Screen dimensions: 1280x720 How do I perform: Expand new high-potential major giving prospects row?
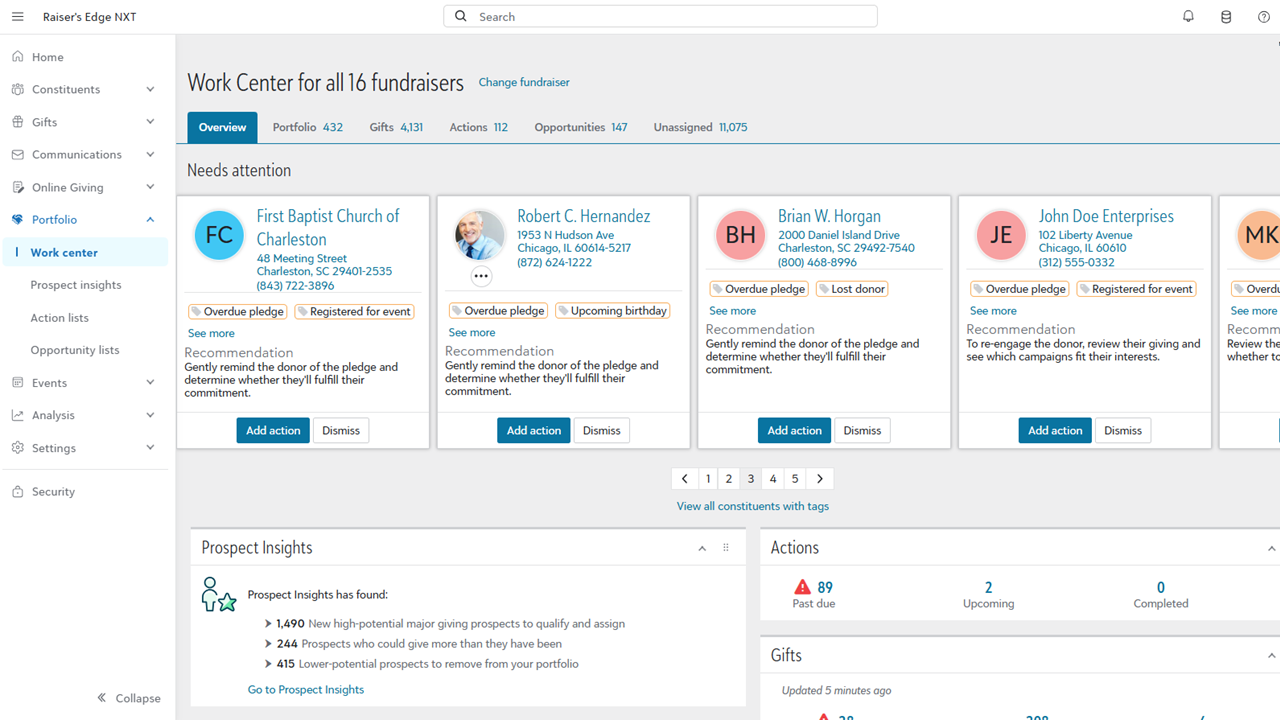pos(268,623)
